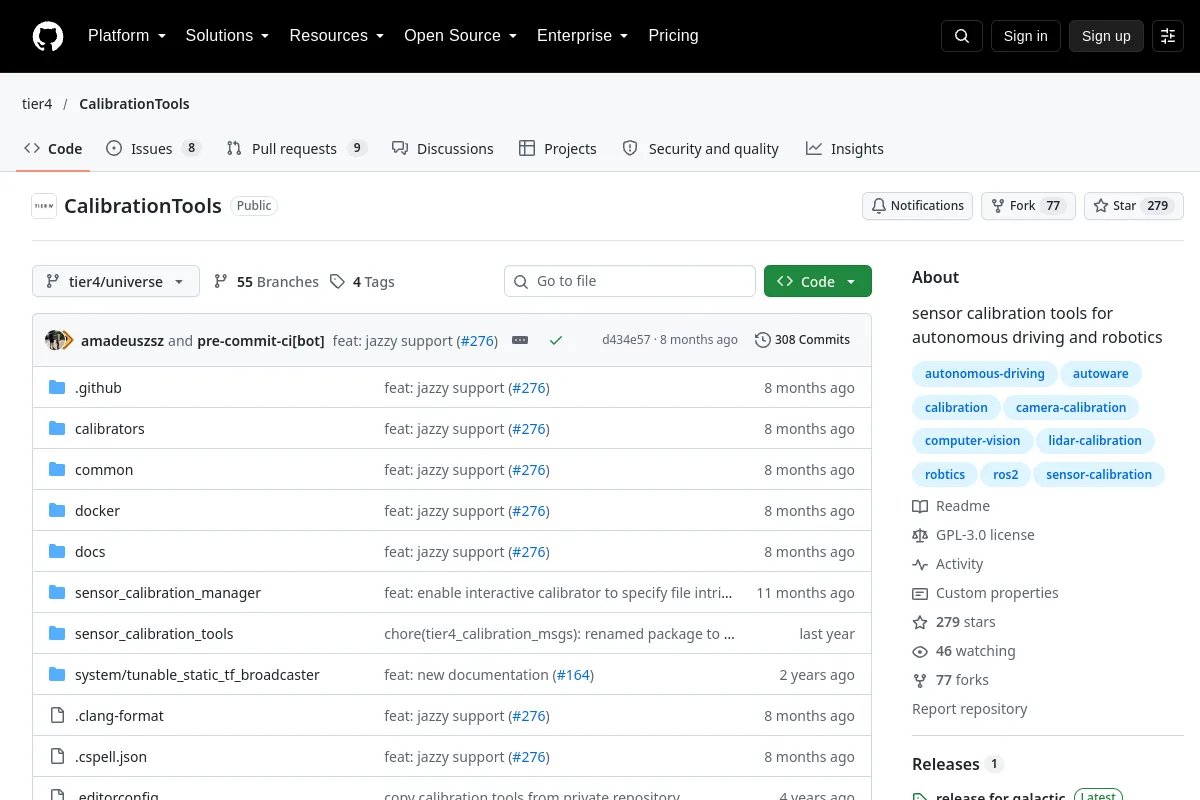
Task: Click the Activity pulse icon
Action: tap(920, 564)
